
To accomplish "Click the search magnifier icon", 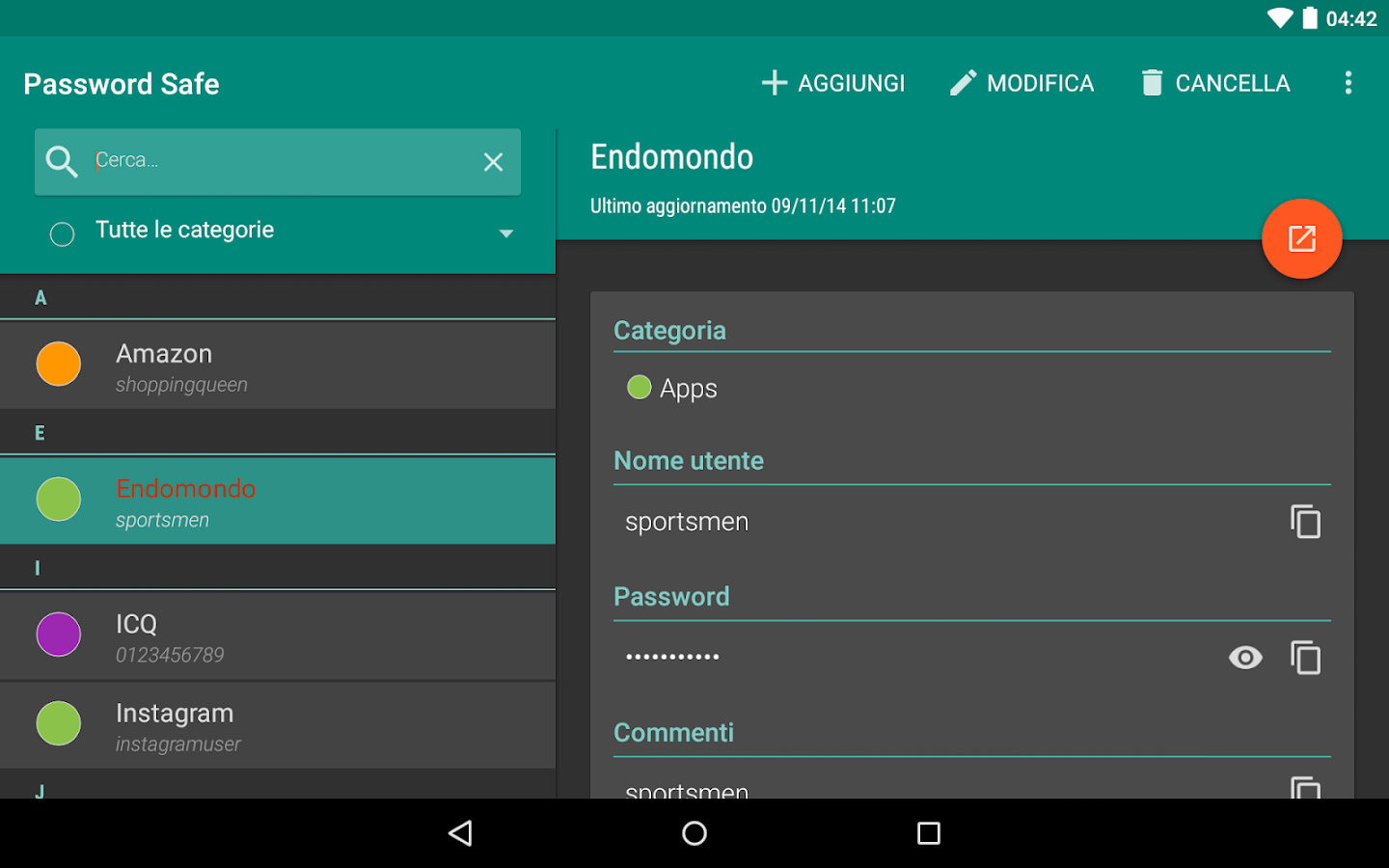I will [x=62, y=161].
